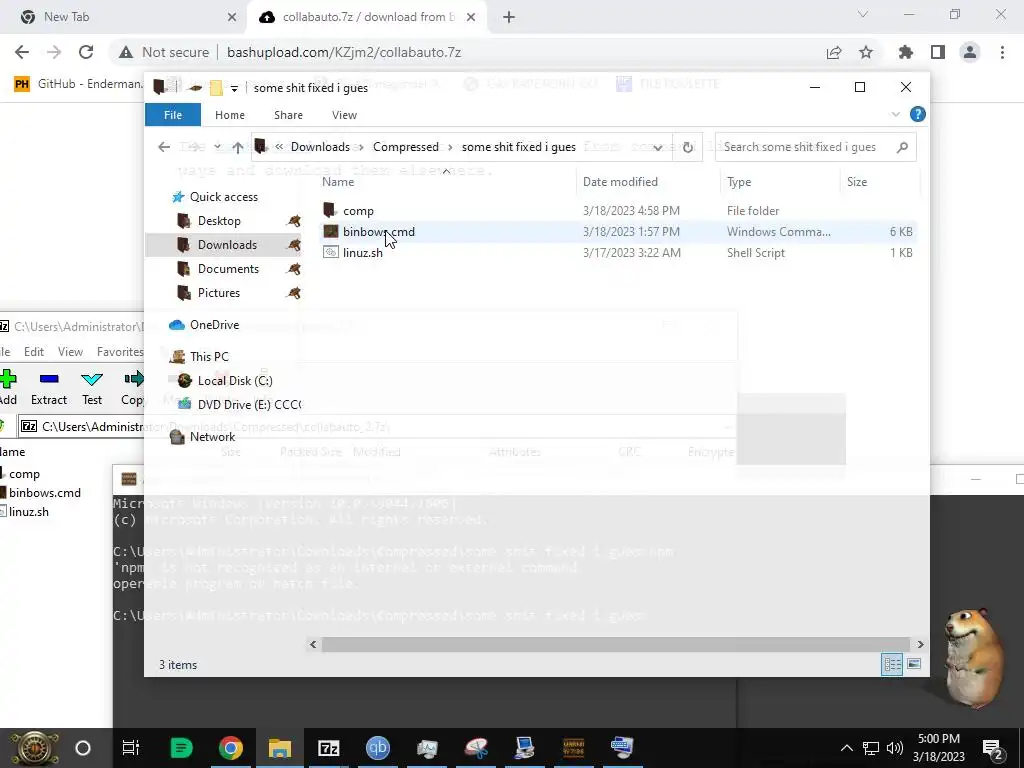This screenshot has height=768, width=1024.
Task: Open the Quick Access Toolbar customize dropdown
Action: (x=234, y=88)
